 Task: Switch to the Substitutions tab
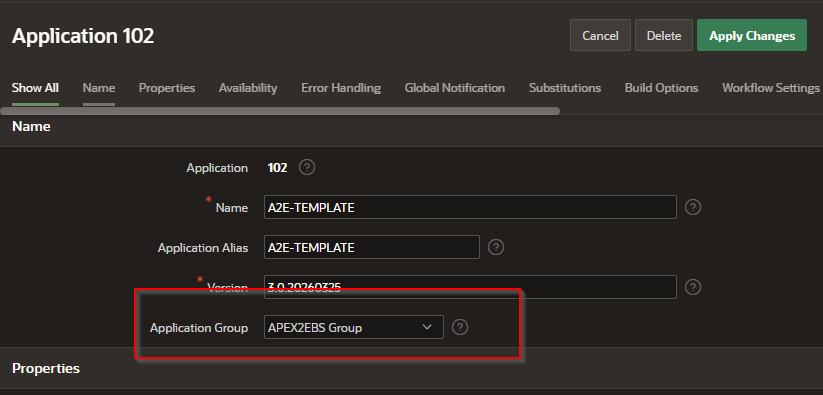click(x=565, y=88)
